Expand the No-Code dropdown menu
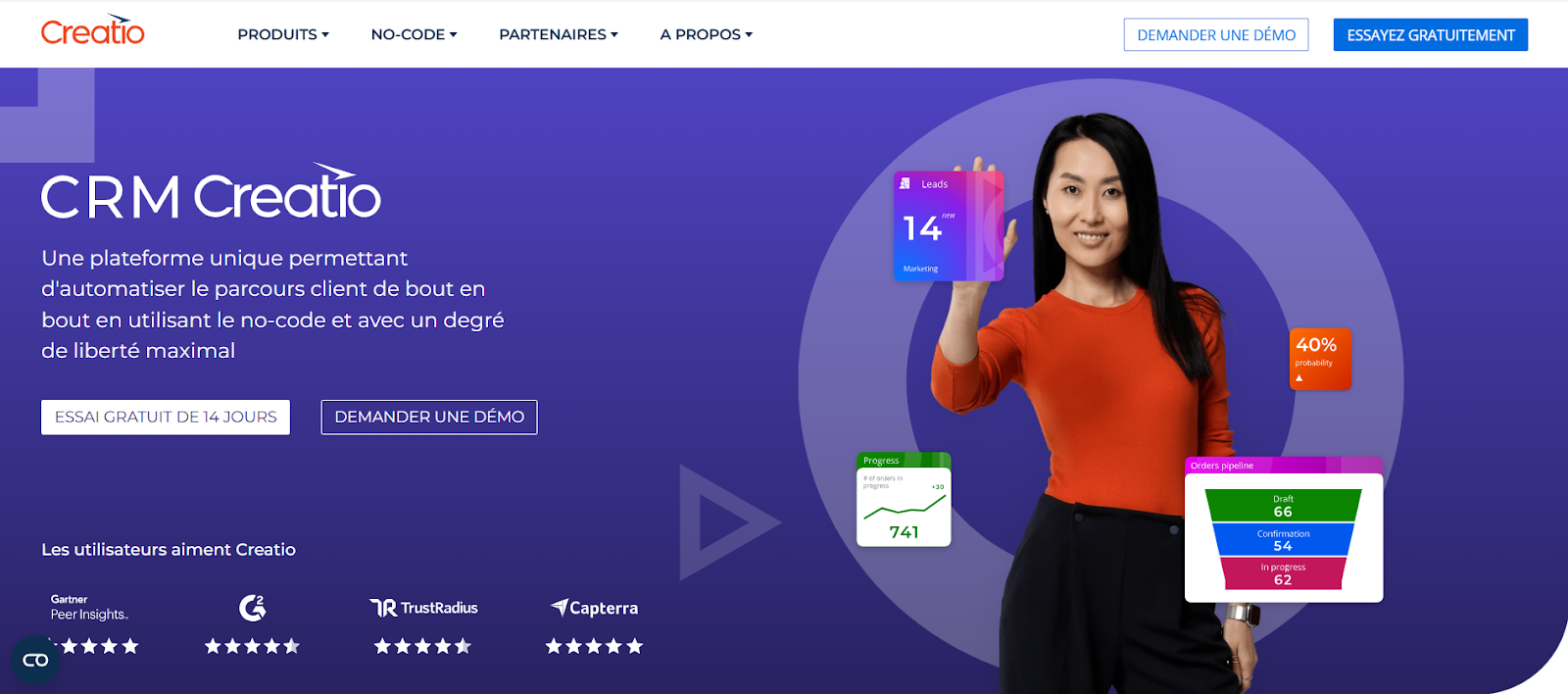 tap(414, 34)
